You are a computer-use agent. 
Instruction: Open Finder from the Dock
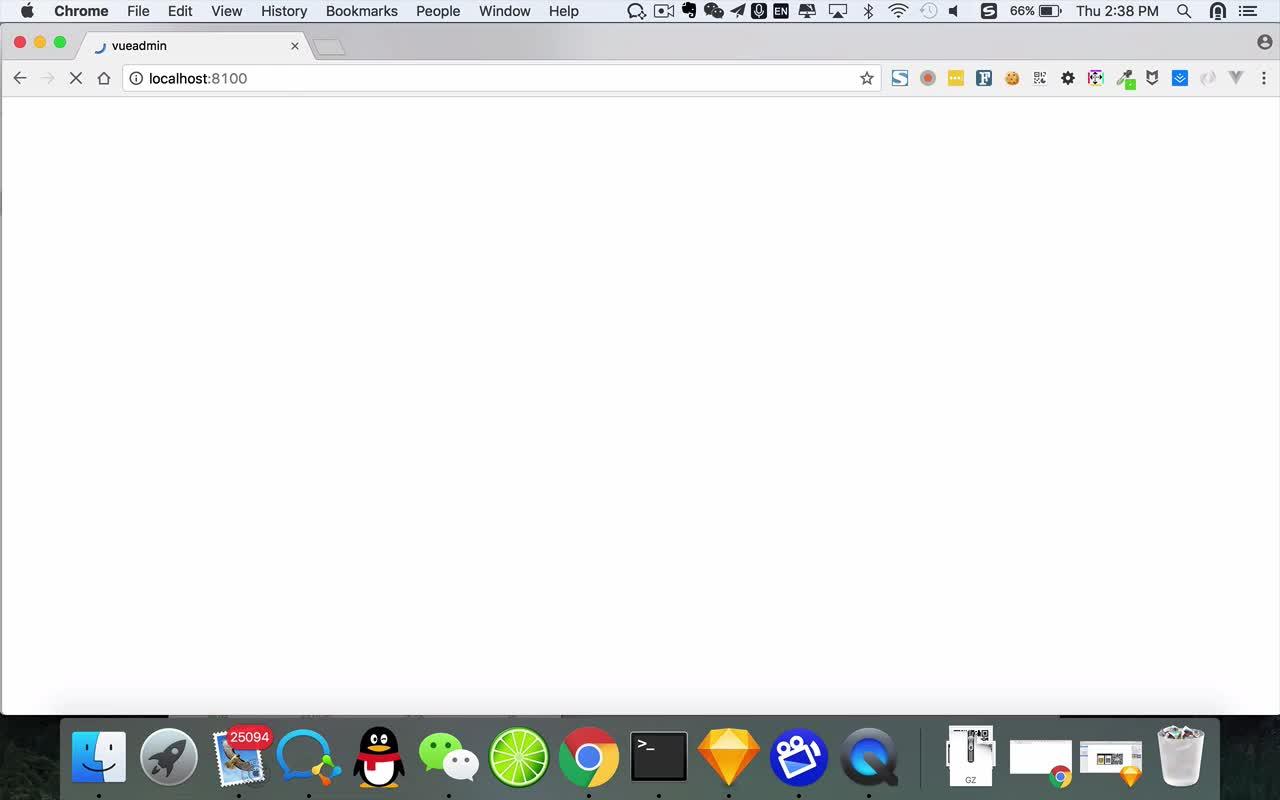(x=99, y=757)
